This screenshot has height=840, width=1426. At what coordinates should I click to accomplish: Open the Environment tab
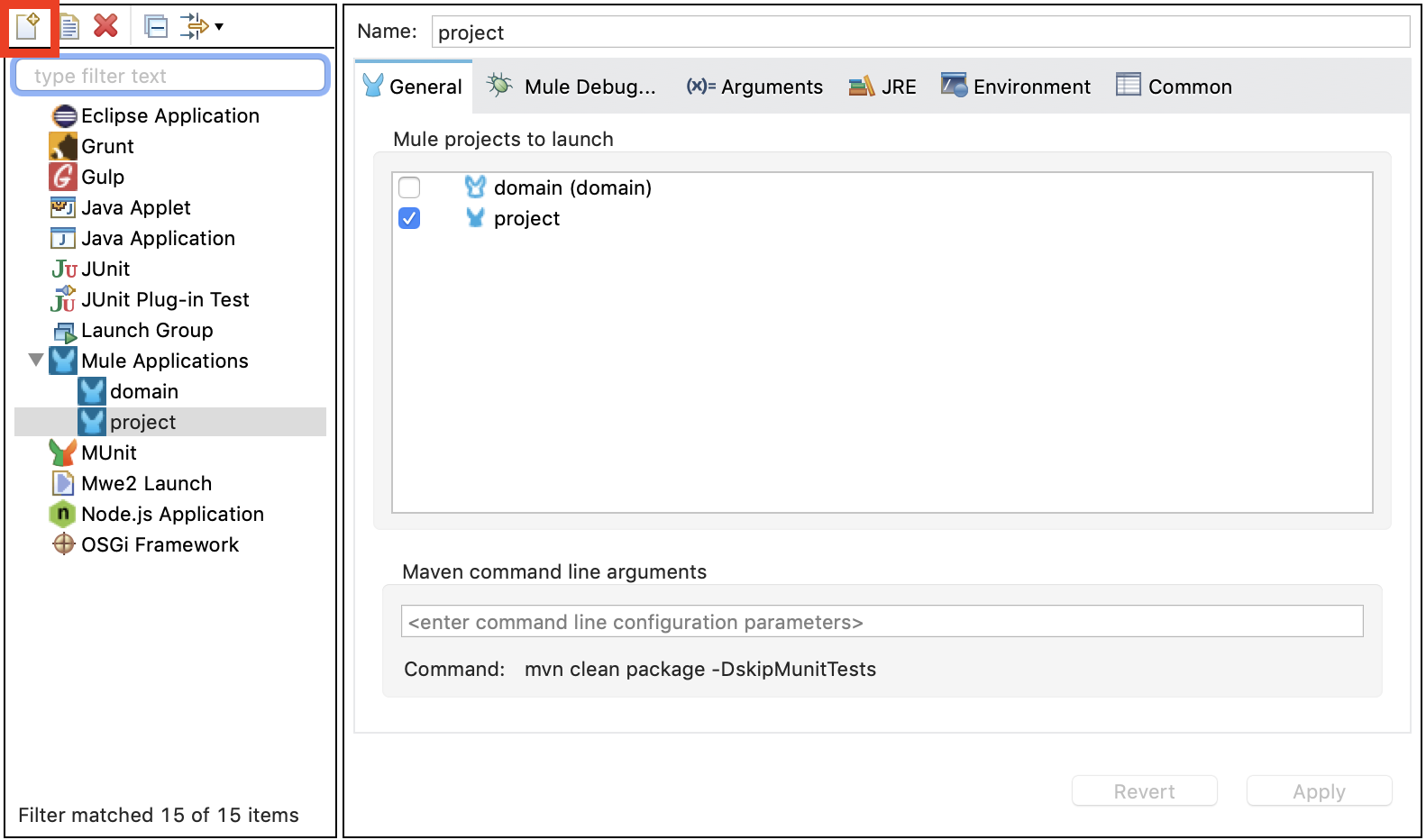1016,87
